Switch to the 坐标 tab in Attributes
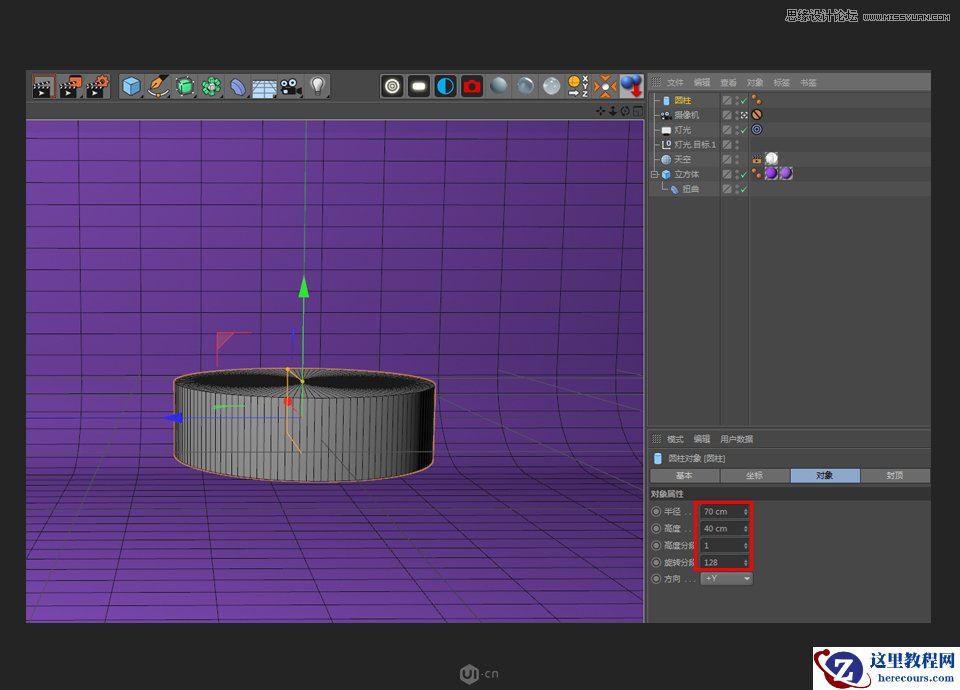The height and width of the screenshot is (690, 960). [753, 476]
